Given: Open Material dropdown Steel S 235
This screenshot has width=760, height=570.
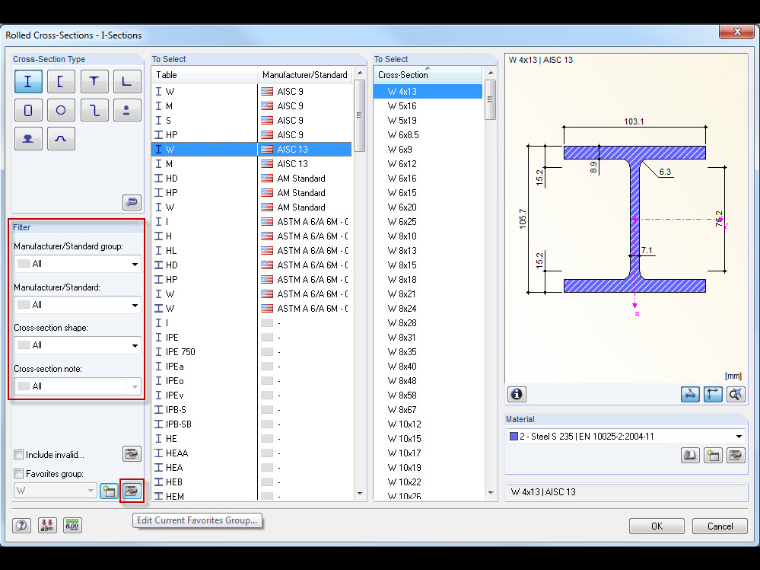Looking at the screenshot, I should click(x=626, y=436).
